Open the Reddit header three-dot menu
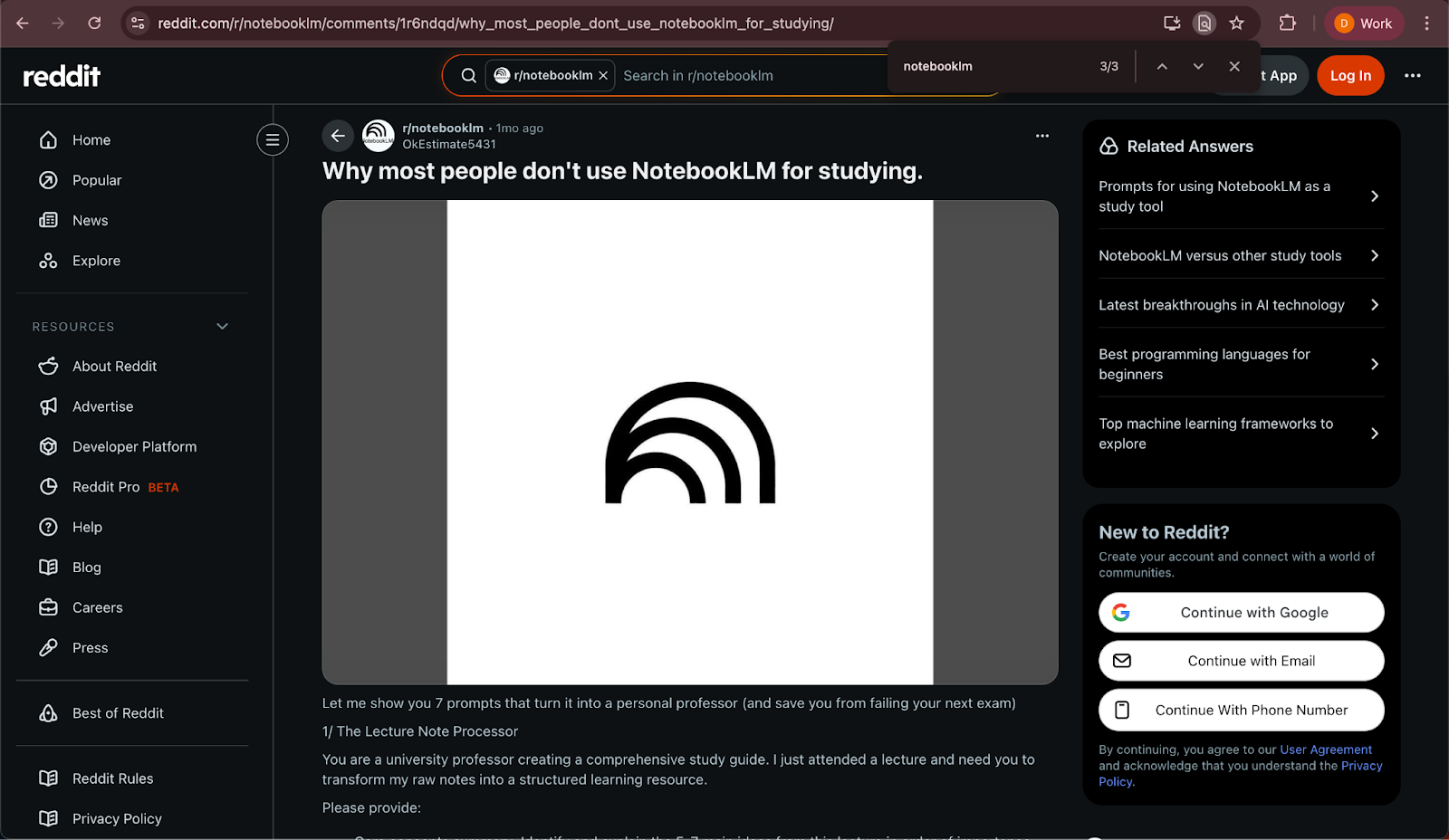The width and height of the screenshot is (1449, 840). click(x=1413, y=76)
